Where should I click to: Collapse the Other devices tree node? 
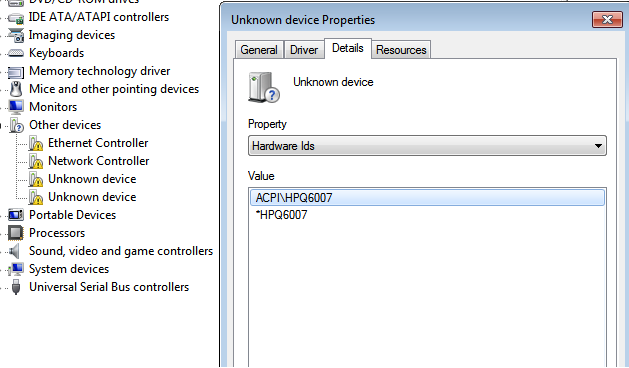(2, 126)
